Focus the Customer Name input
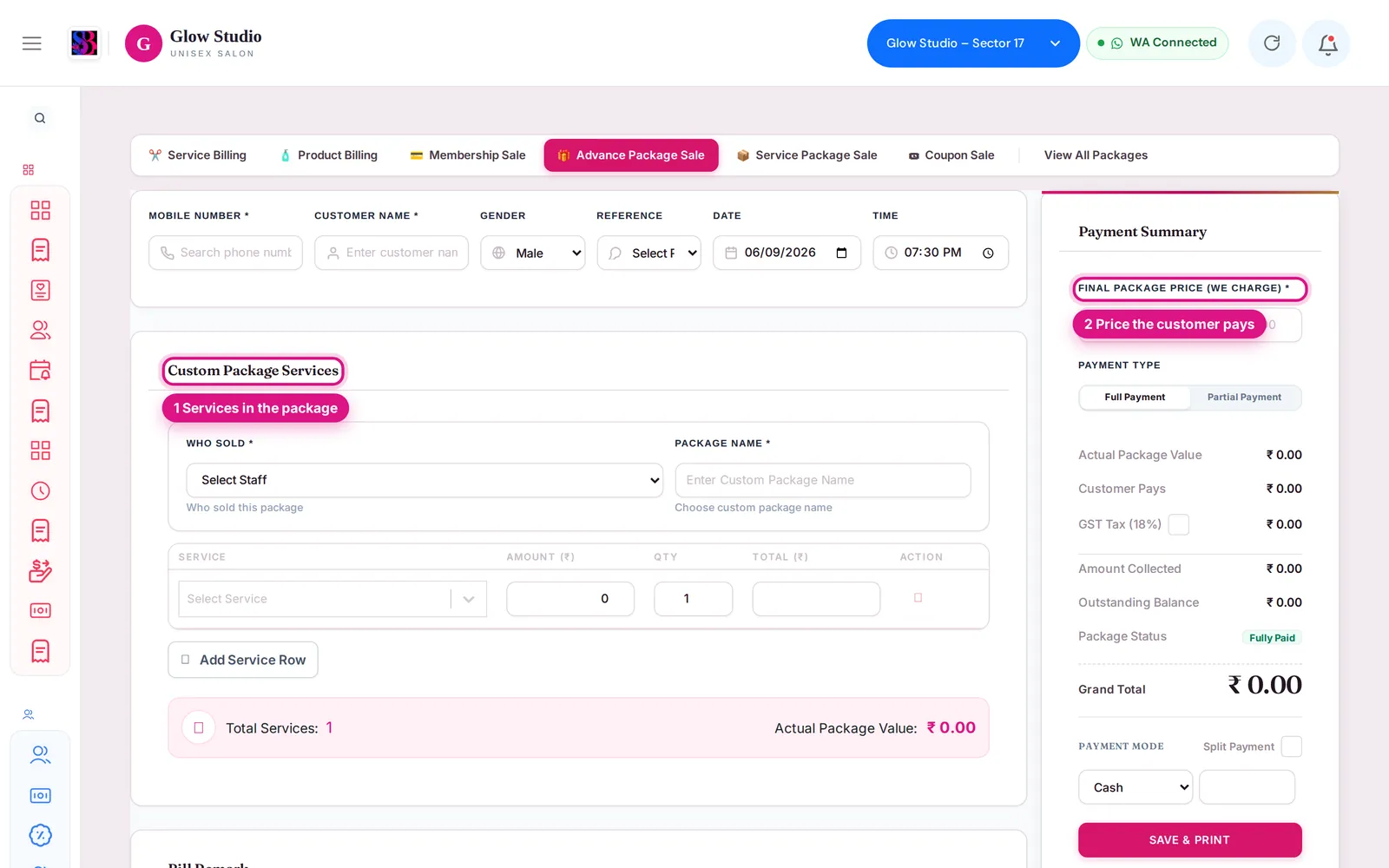The height and width of the screenshot is (868, 1389). [x=392, y=253]
